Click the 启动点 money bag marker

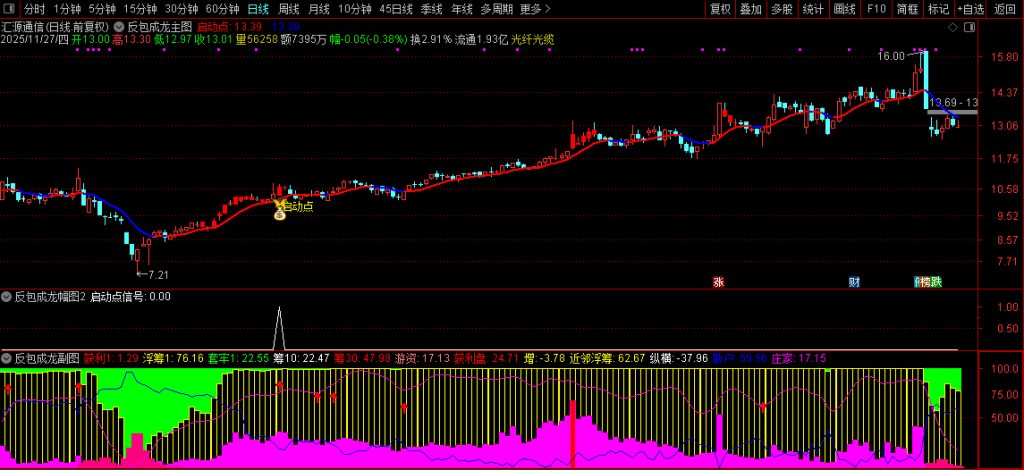(279, 210)
